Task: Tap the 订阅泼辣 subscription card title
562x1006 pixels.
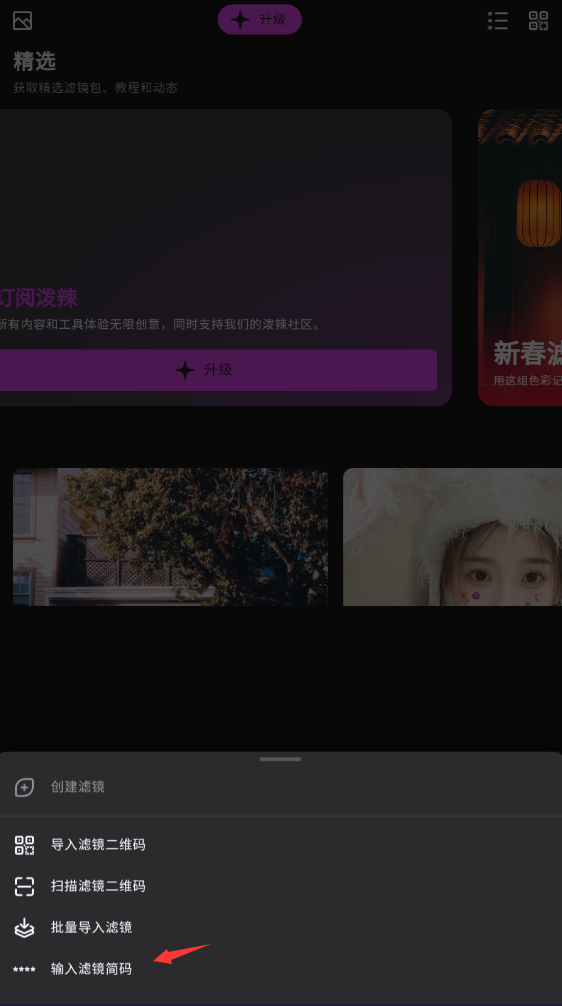Action: pos(38,298)
